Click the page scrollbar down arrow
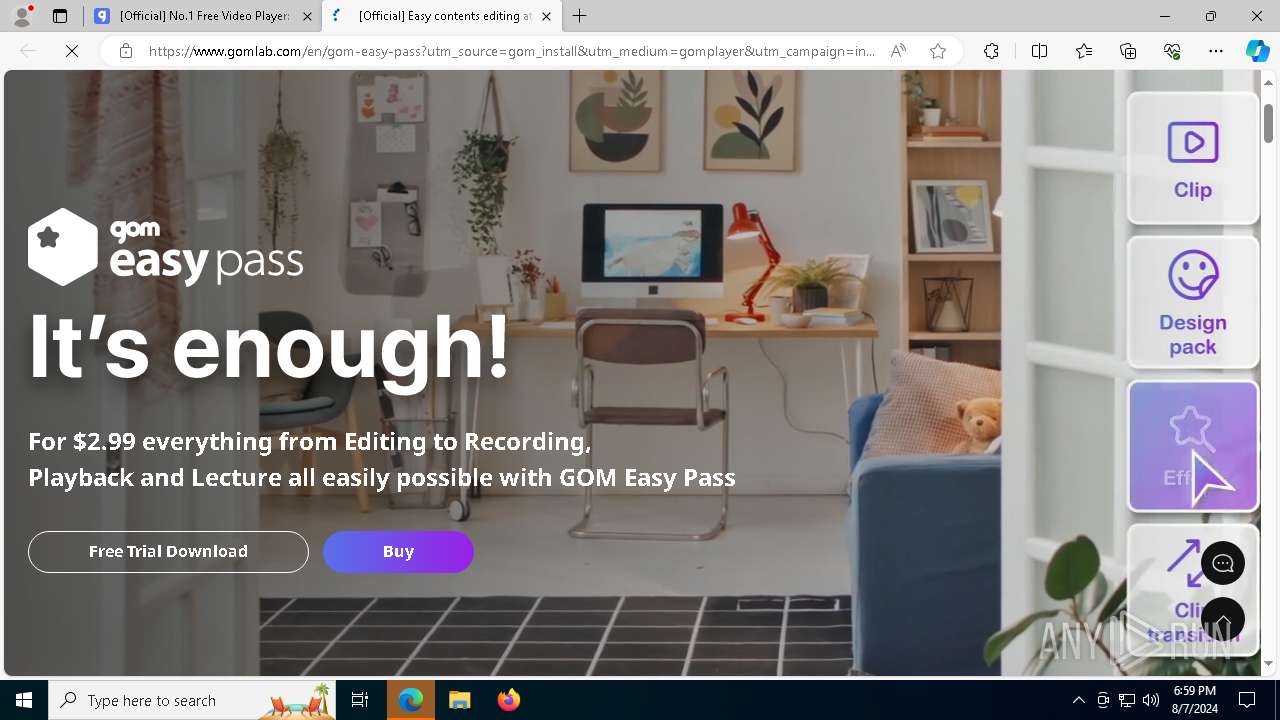Viewport: 1280px width, 720px height. click(1268, 663)
